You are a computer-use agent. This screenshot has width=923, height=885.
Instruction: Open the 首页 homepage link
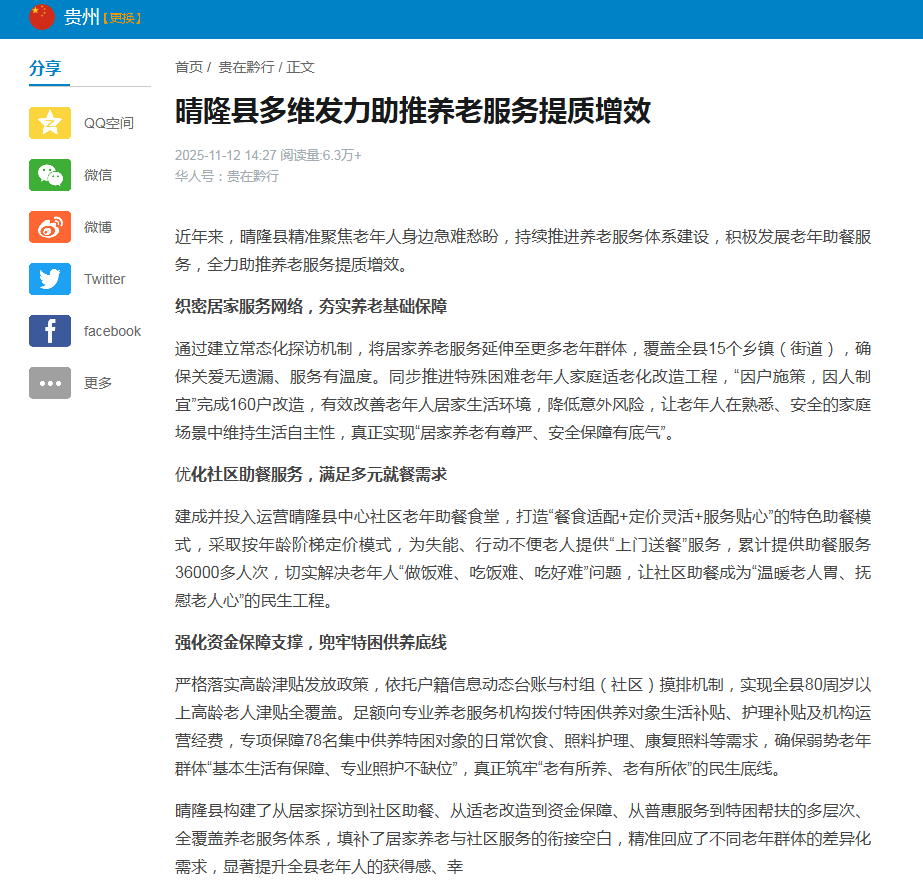click(188, 67)
